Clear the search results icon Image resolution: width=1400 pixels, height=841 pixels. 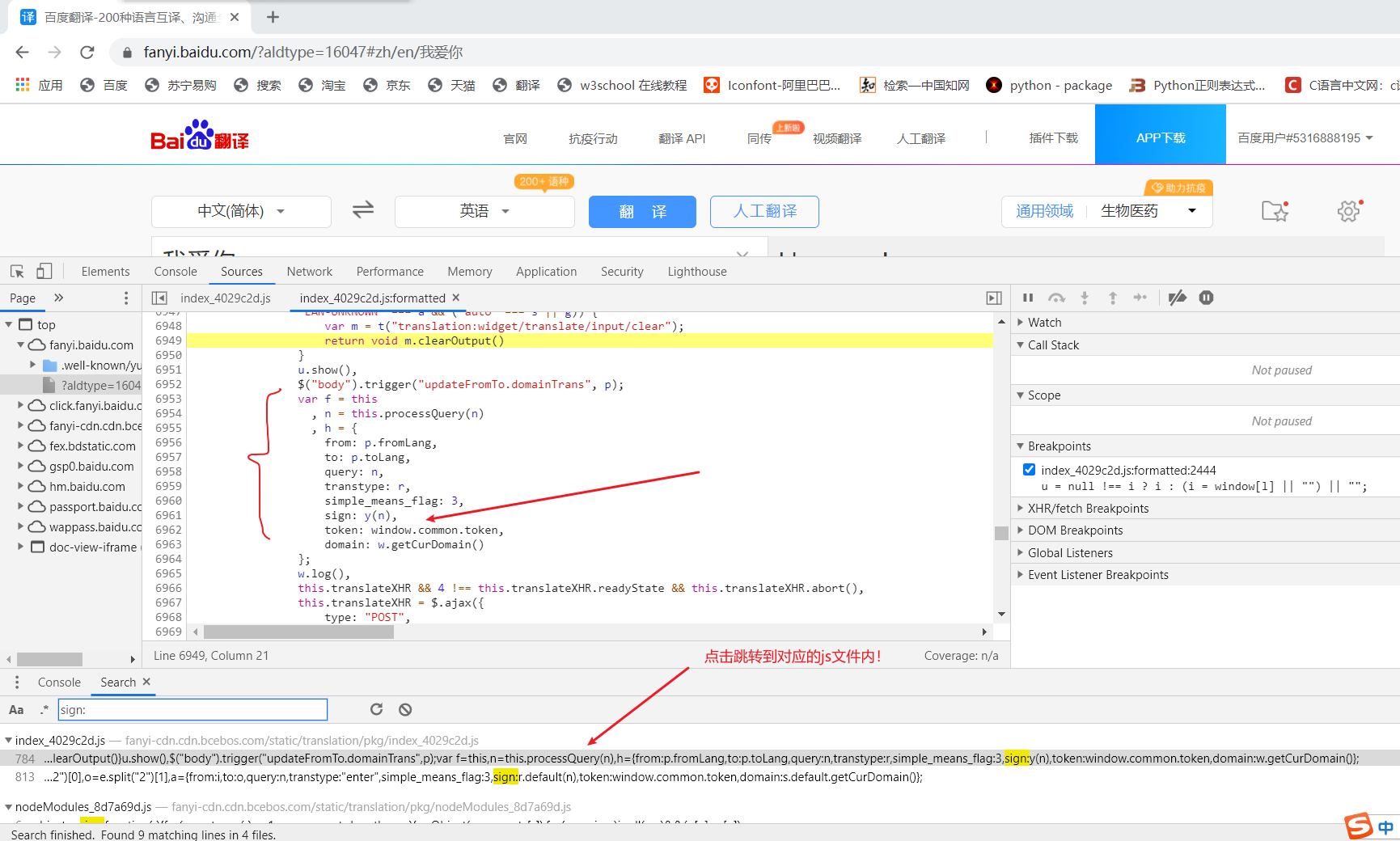point(405,709)
